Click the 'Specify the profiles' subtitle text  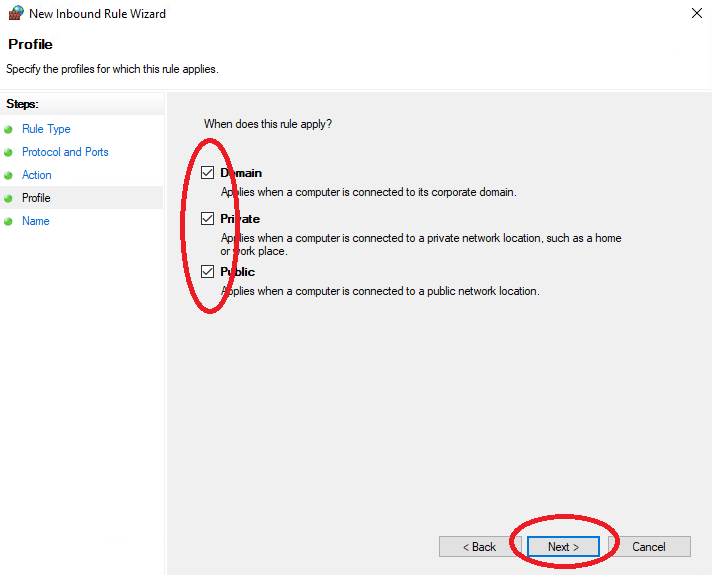[112, 69]
